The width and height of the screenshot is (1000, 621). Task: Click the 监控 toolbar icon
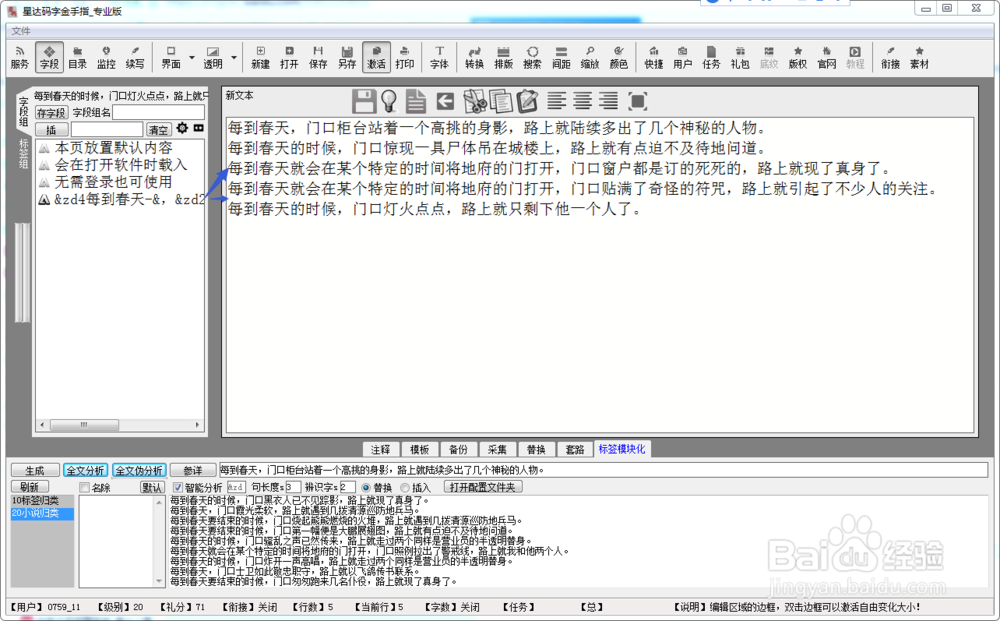click(106, 57)
